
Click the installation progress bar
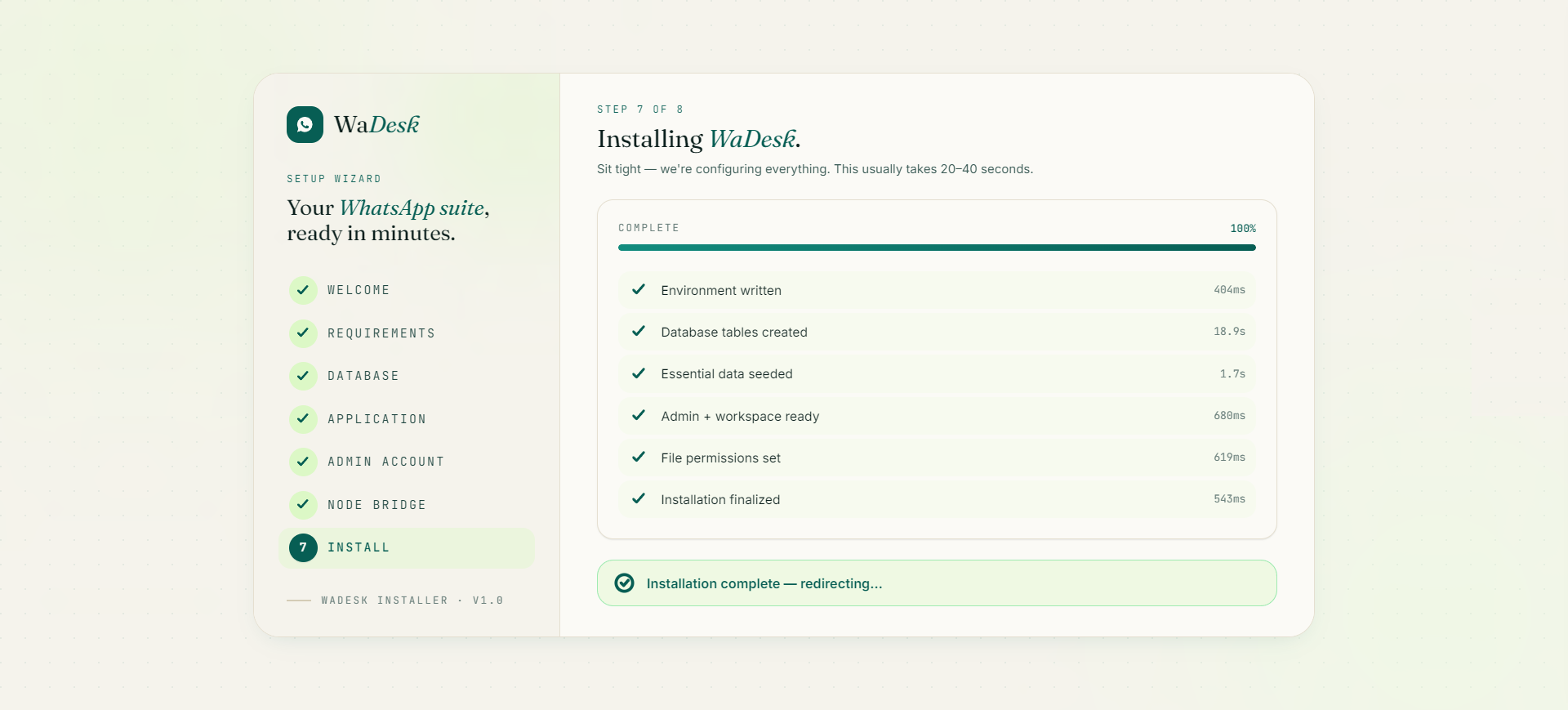937,248
